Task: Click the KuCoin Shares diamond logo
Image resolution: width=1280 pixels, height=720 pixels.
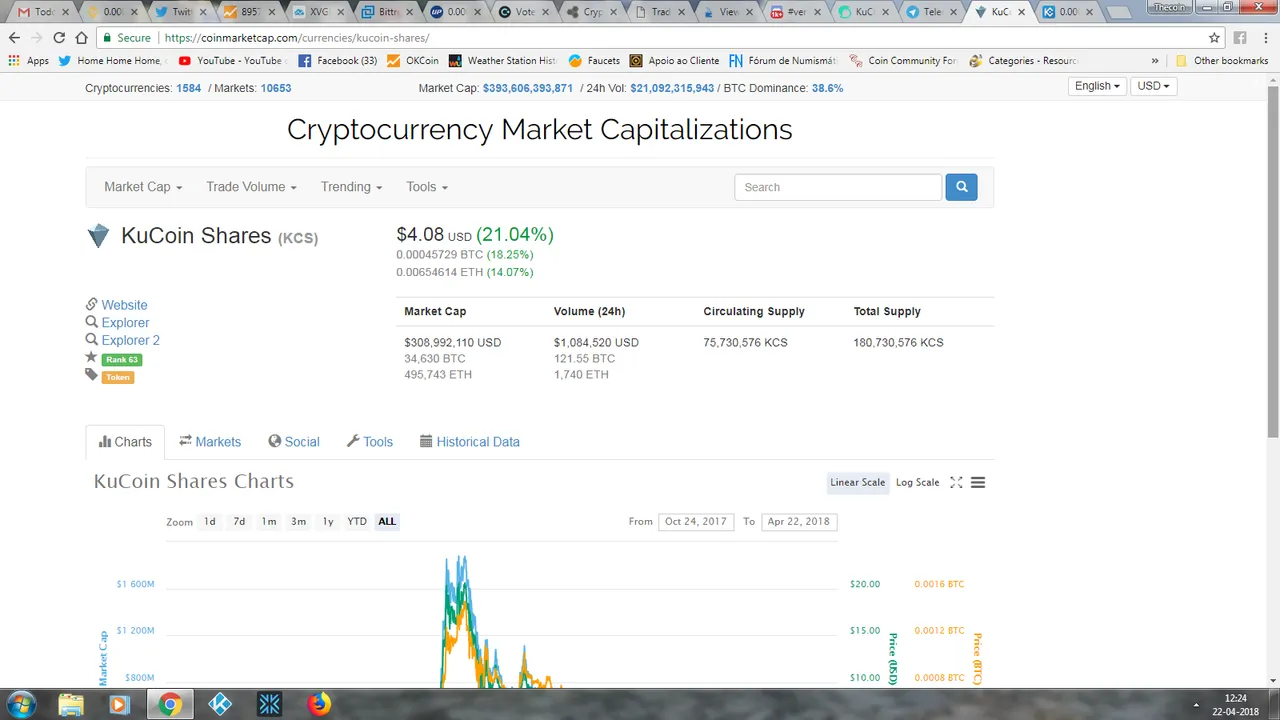Action: click(x=98, y=236)
